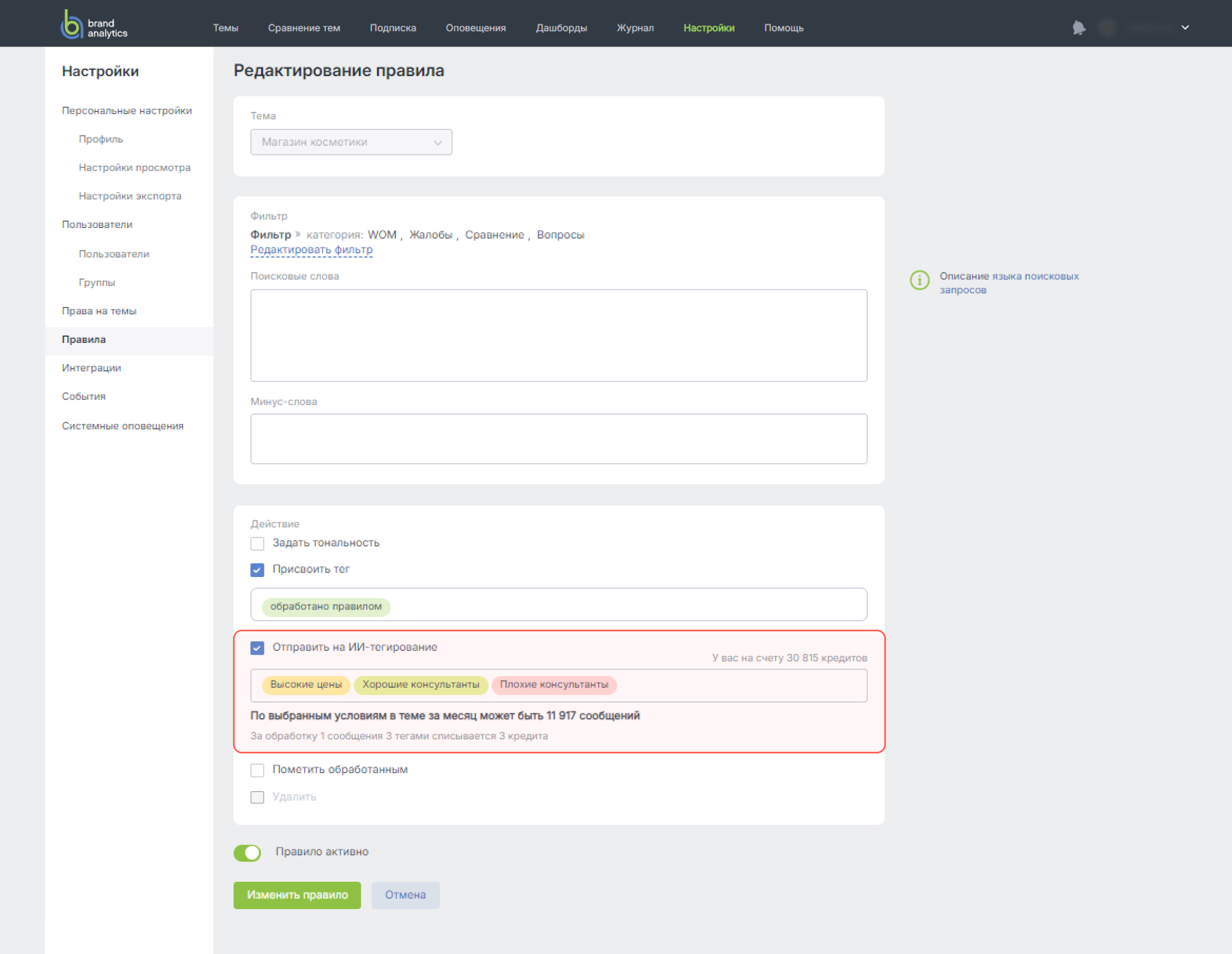Click the user avatar in header
This screenshot has width=1232, height=954.
(x=1108, y=27)
